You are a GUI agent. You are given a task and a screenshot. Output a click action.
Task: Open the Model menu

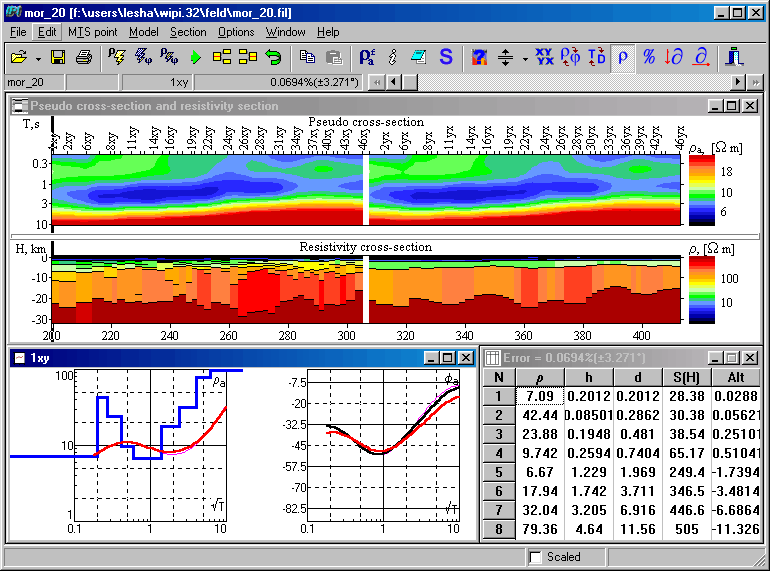point(144,32)
